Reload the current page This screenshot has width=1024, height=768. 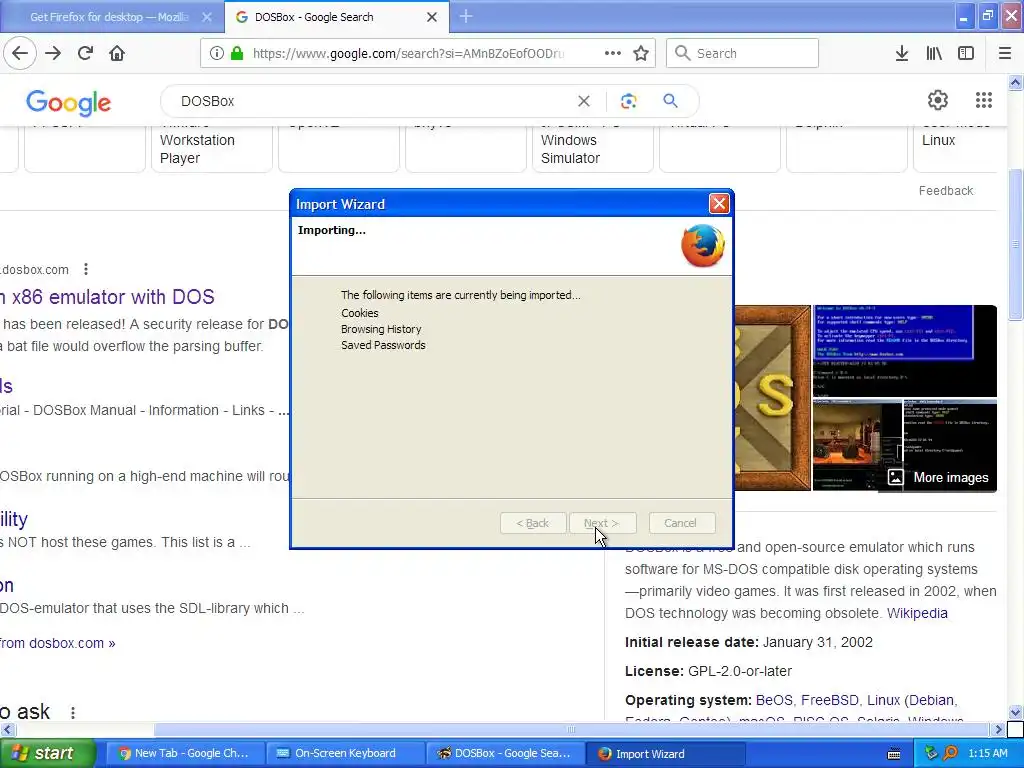(85, 53)
